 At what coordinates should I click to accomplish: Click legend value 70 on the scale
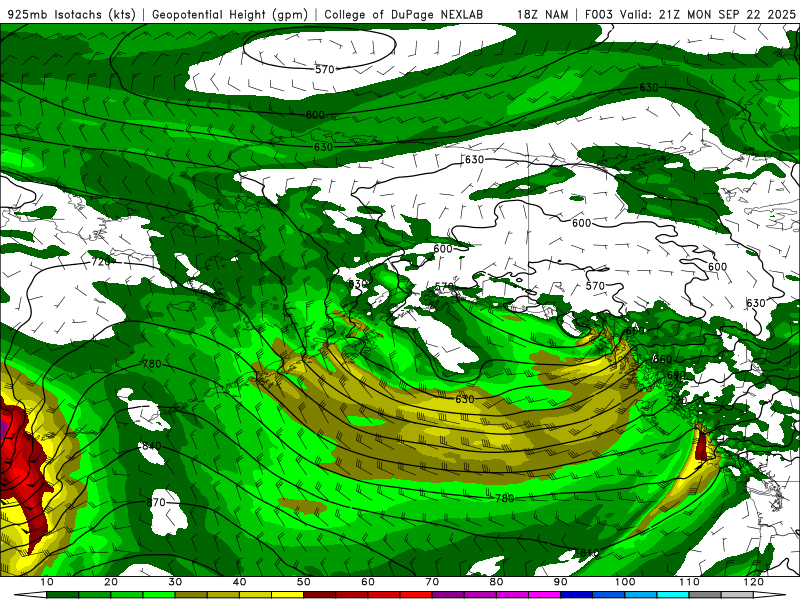[432, 582]
